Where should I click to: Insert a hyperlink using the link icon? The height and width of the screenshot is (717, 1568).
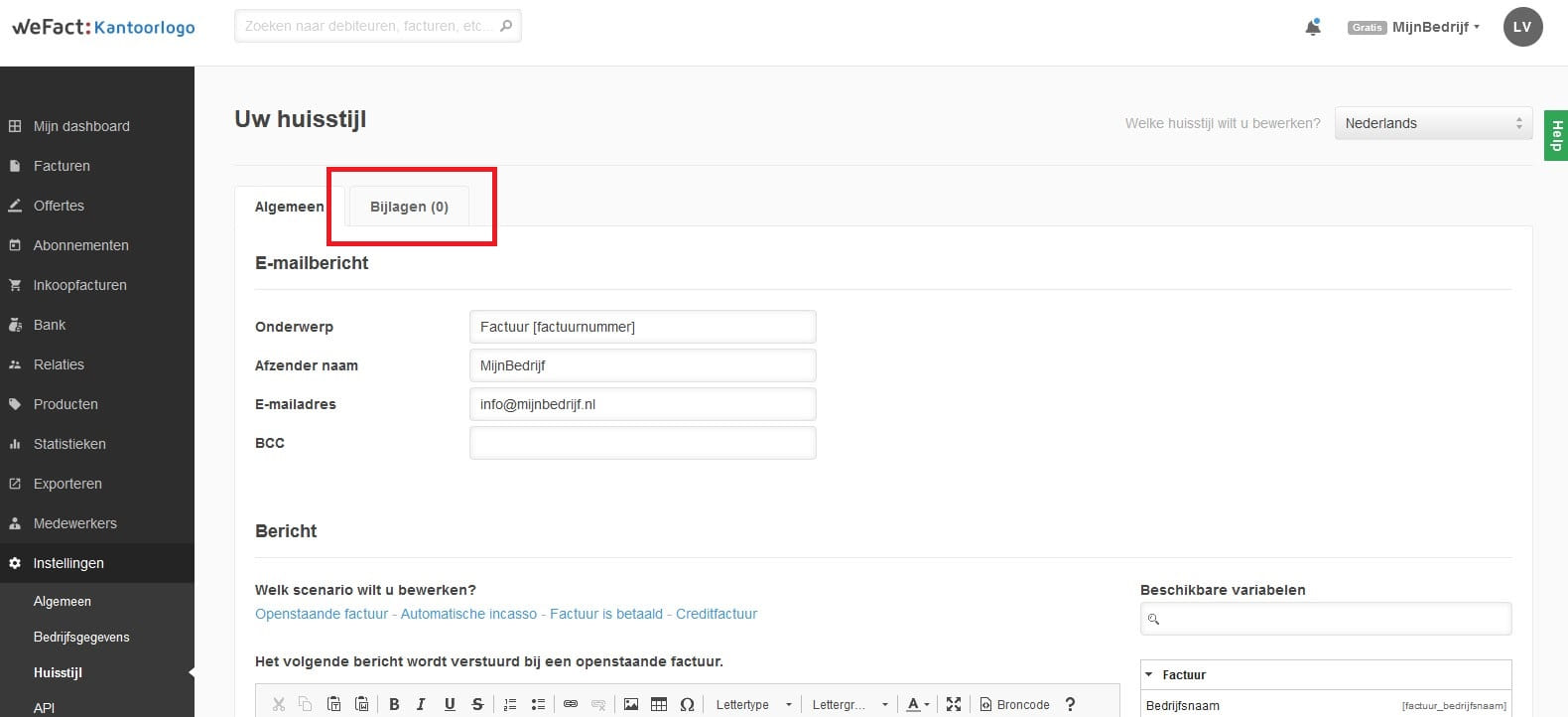pyautogui.click(x=571, y=704)
